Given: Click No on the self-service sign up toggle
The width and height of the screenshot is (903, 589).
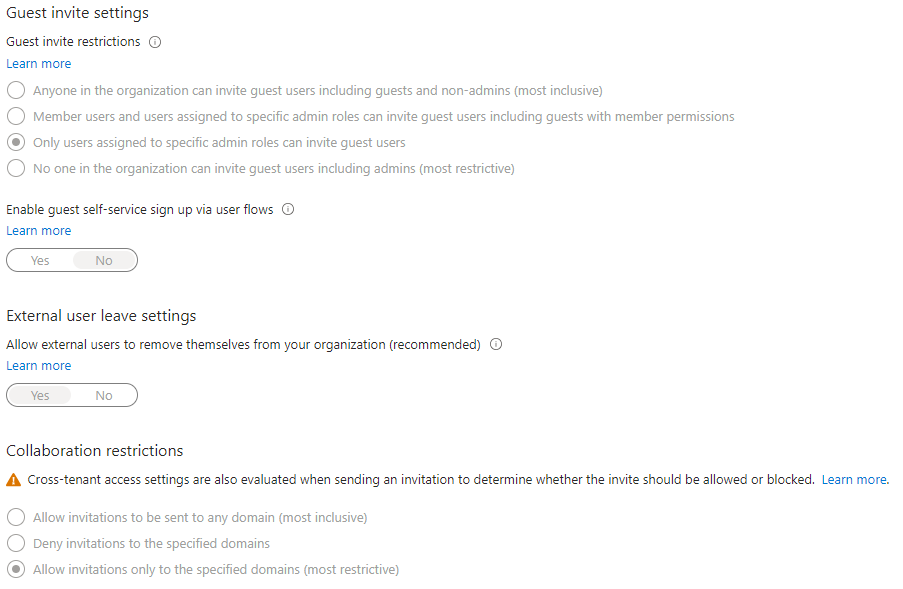Looking at the screenshot, I should pyautogui.click(x=103, y=260).
